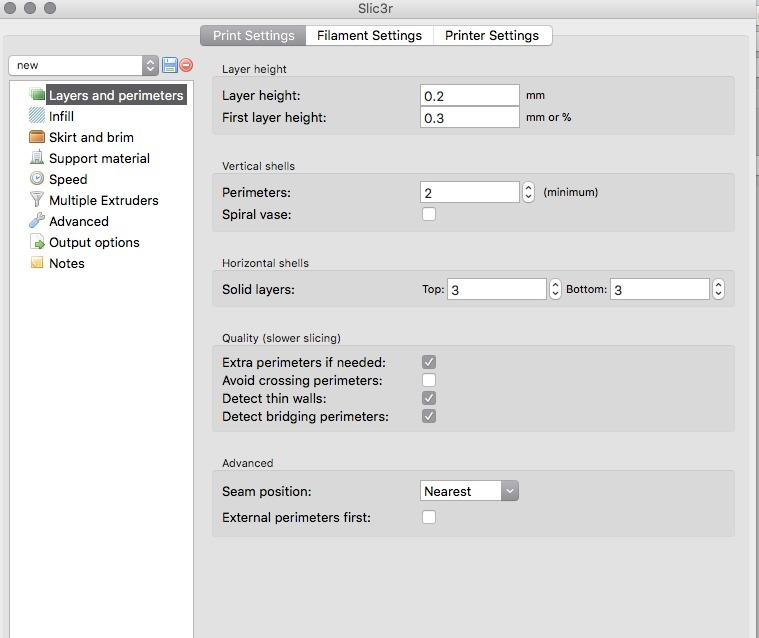Open the Infill settings page
The image size is (759, 638).
[x=61, y=116]
